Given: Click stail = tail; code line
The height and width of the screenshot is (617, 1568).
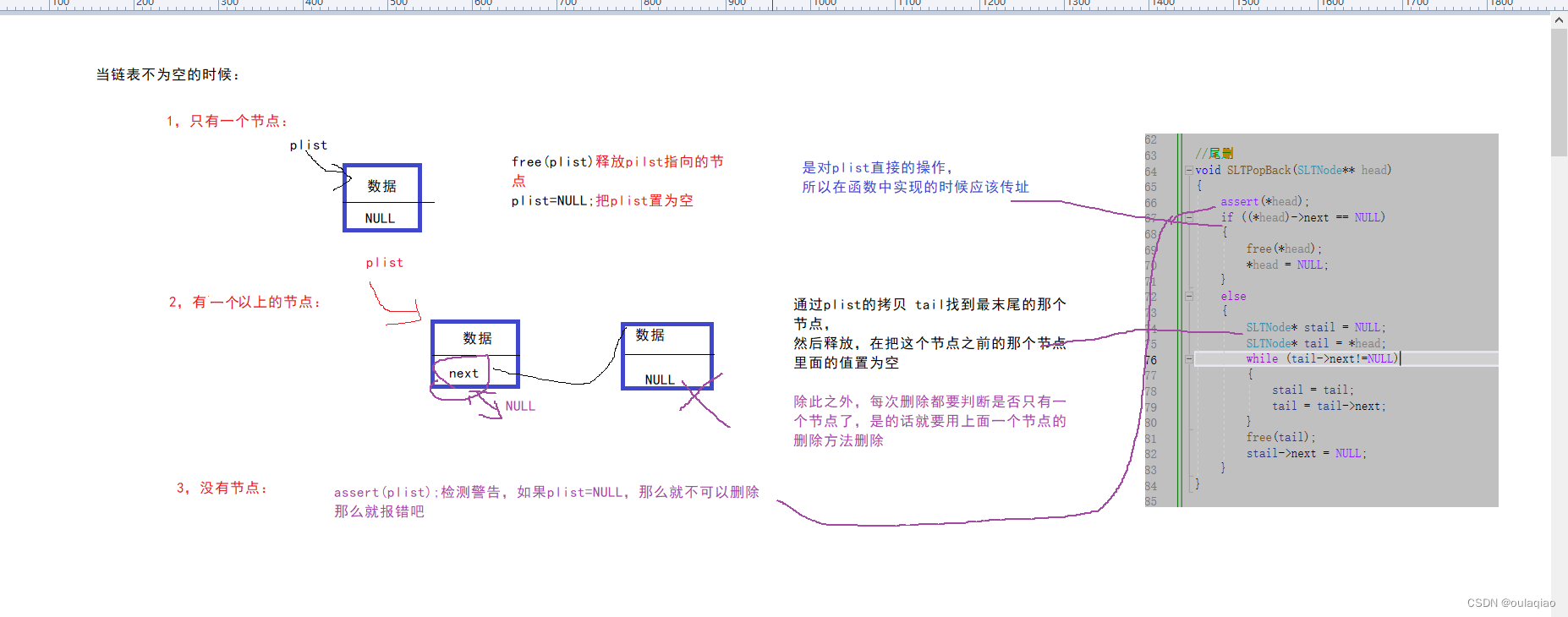Looking at the screenshot, I should pos(1313,390).
